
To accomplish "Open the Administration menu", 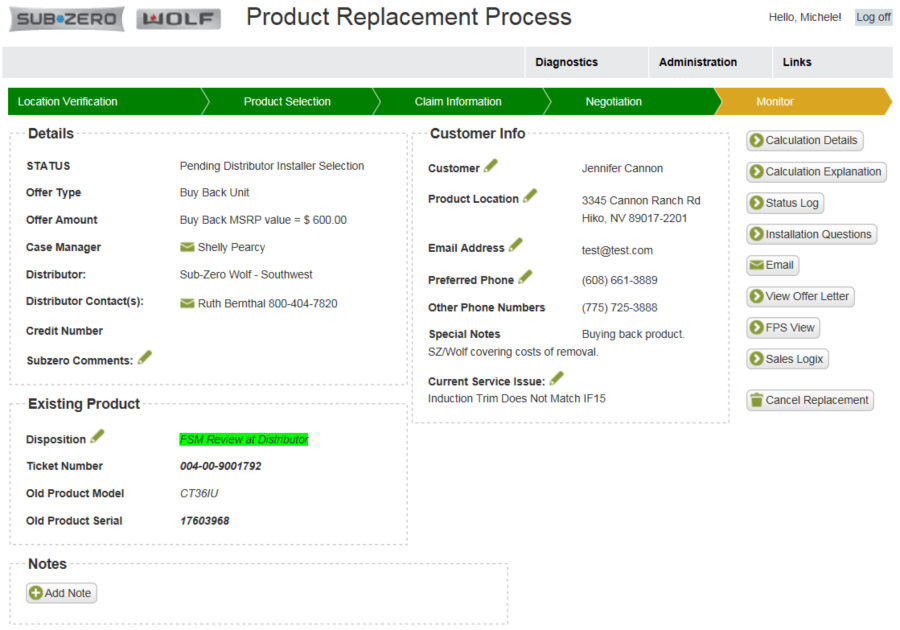I will pos(697,62).
